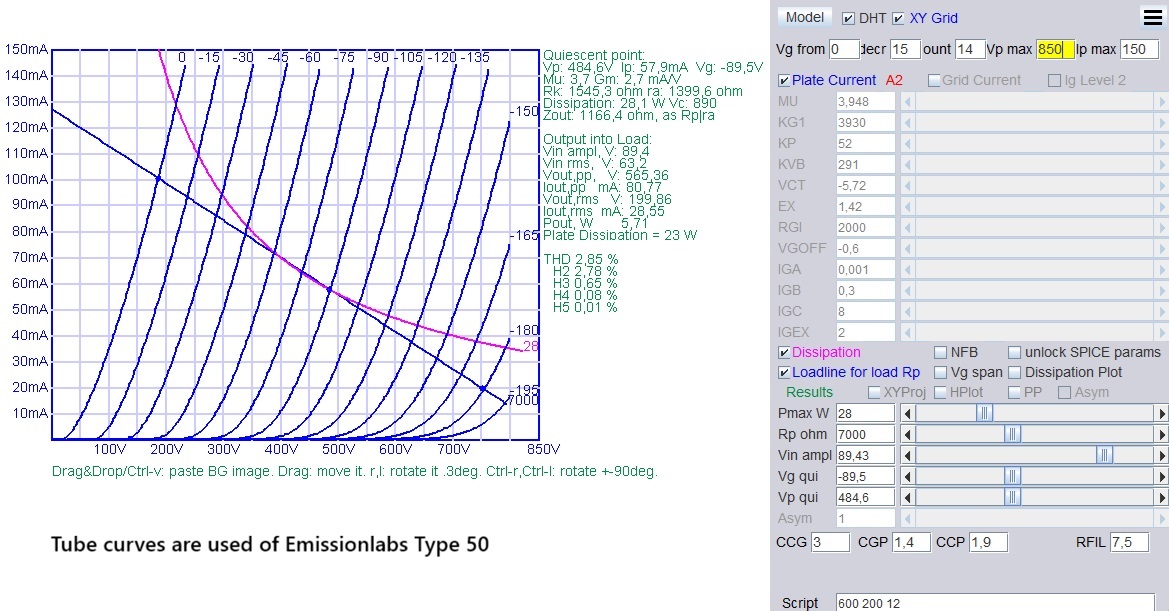The height and width of the screenshot is (611, 1169).
Task: Click the Results label
Action: click(x=809, y=392)
